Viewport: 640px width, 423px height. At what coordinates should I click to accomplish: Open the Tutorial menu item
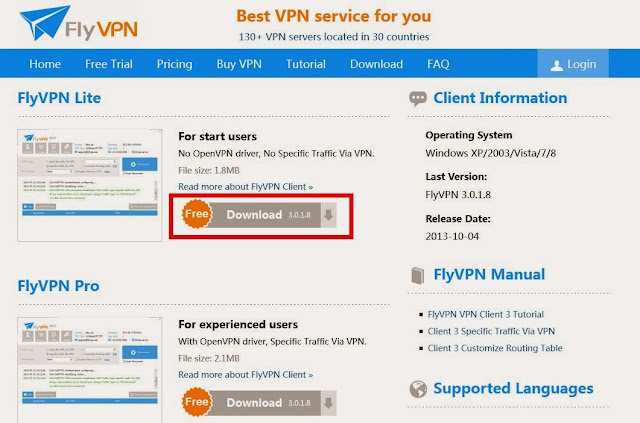pyautogui.click(x=306, y=64)
